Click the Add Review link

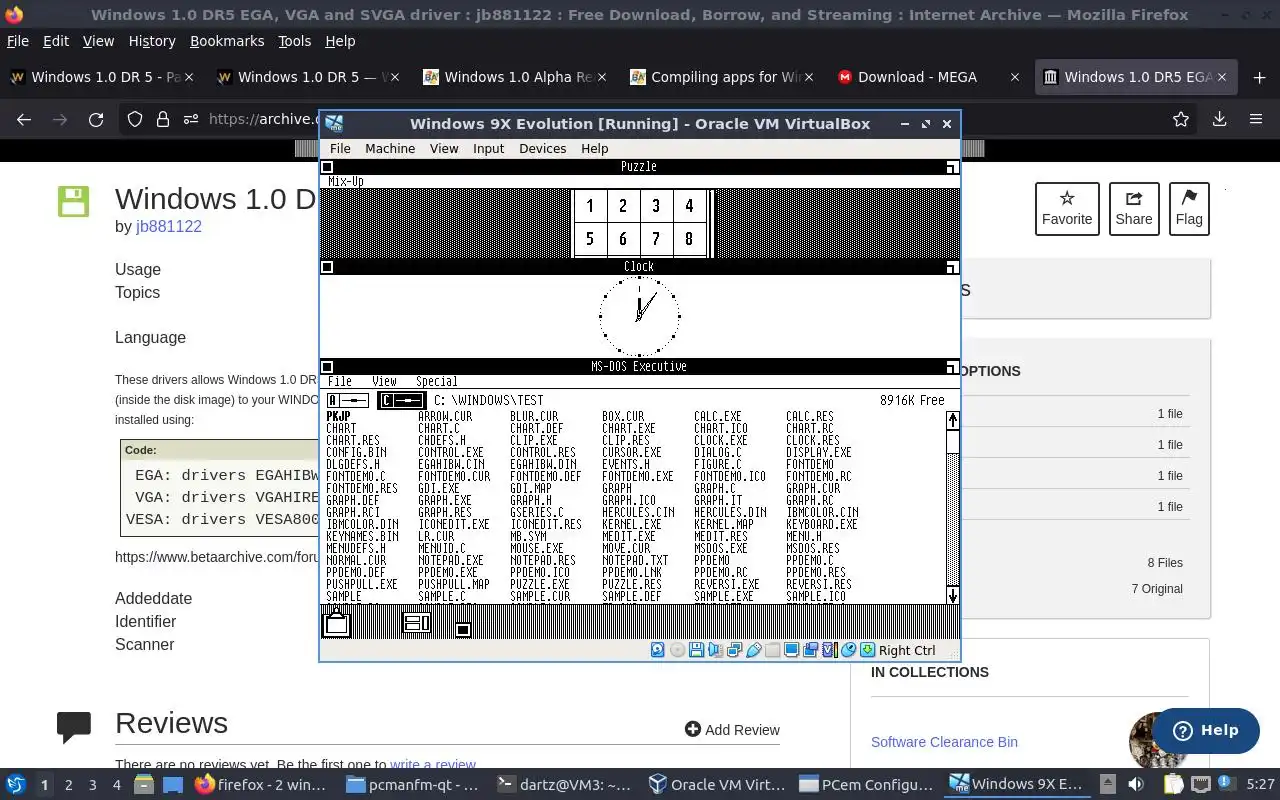(x=732, y=730)
